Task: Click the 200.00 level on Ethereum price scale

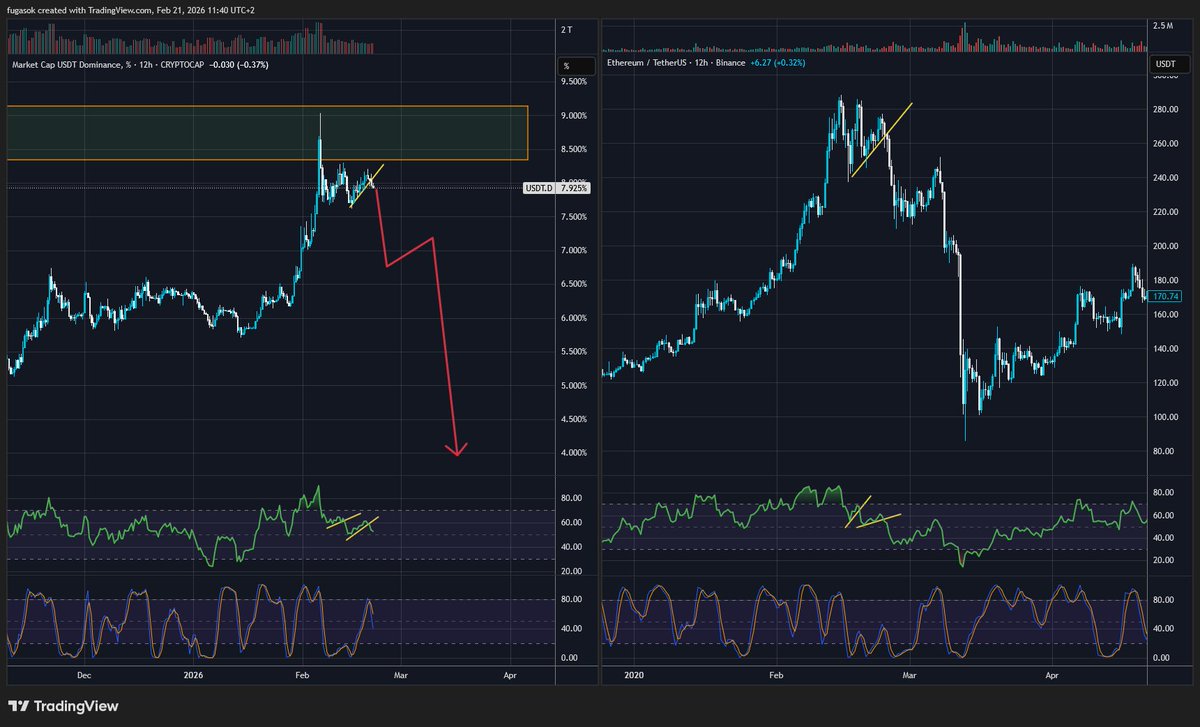Action: pyautogui.click(x=1165, y=246)
